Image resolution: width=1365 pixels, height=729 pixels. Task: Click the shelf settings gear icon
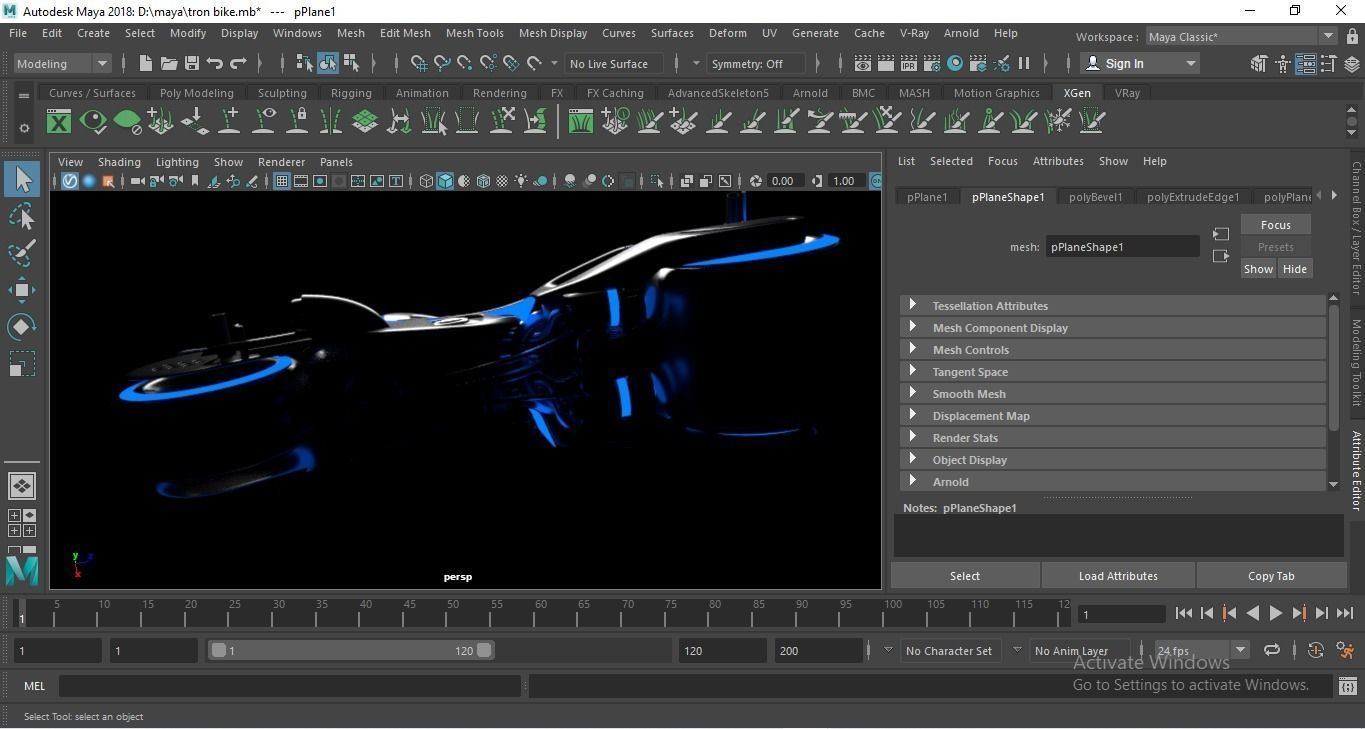tap(24, 128)
